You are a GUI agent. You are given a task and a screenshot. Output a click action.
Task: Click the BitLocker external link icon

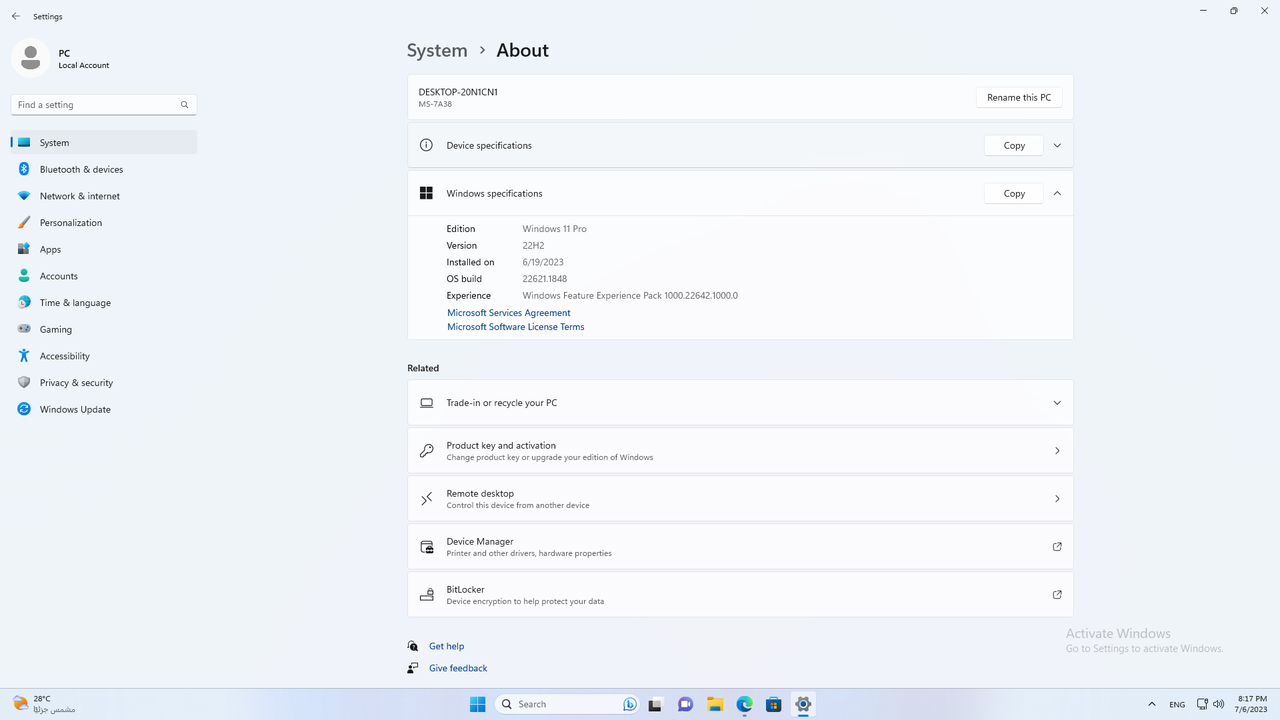pos(1057,595)
